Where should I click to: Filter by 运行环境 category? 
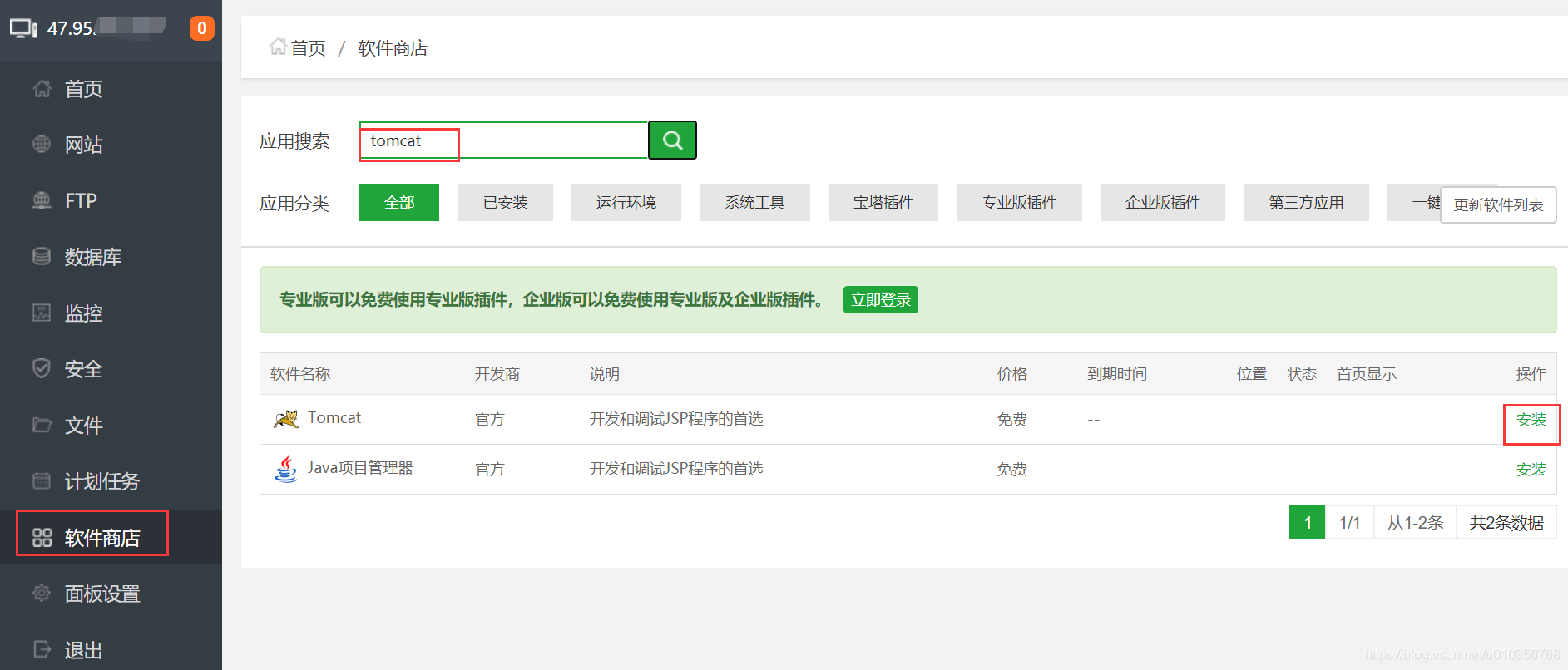click(626, 202)
